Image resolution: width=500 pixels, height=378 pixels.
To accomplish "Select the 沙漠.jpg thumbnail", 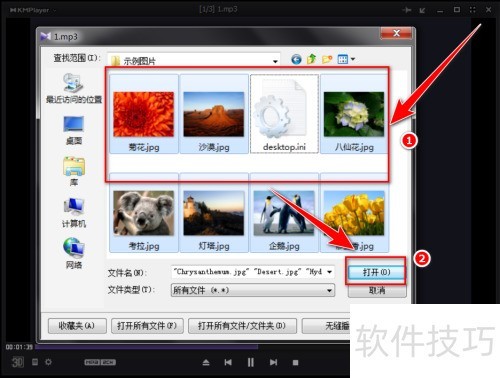I will pyautogui.click(x=214, y=114).
